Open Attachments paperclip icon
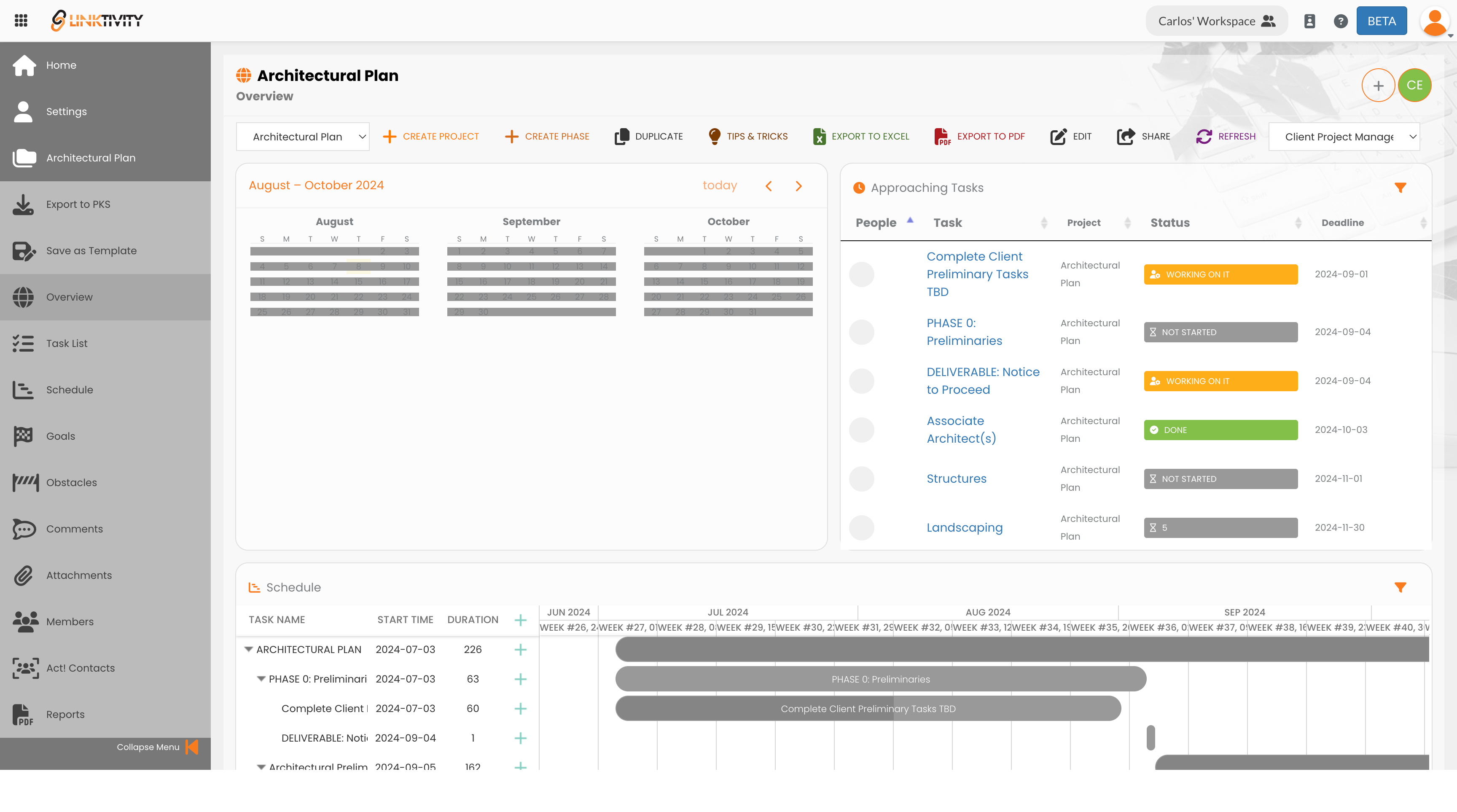The height and width of the screenshot is (812, 1457). [x=23, y=575]
